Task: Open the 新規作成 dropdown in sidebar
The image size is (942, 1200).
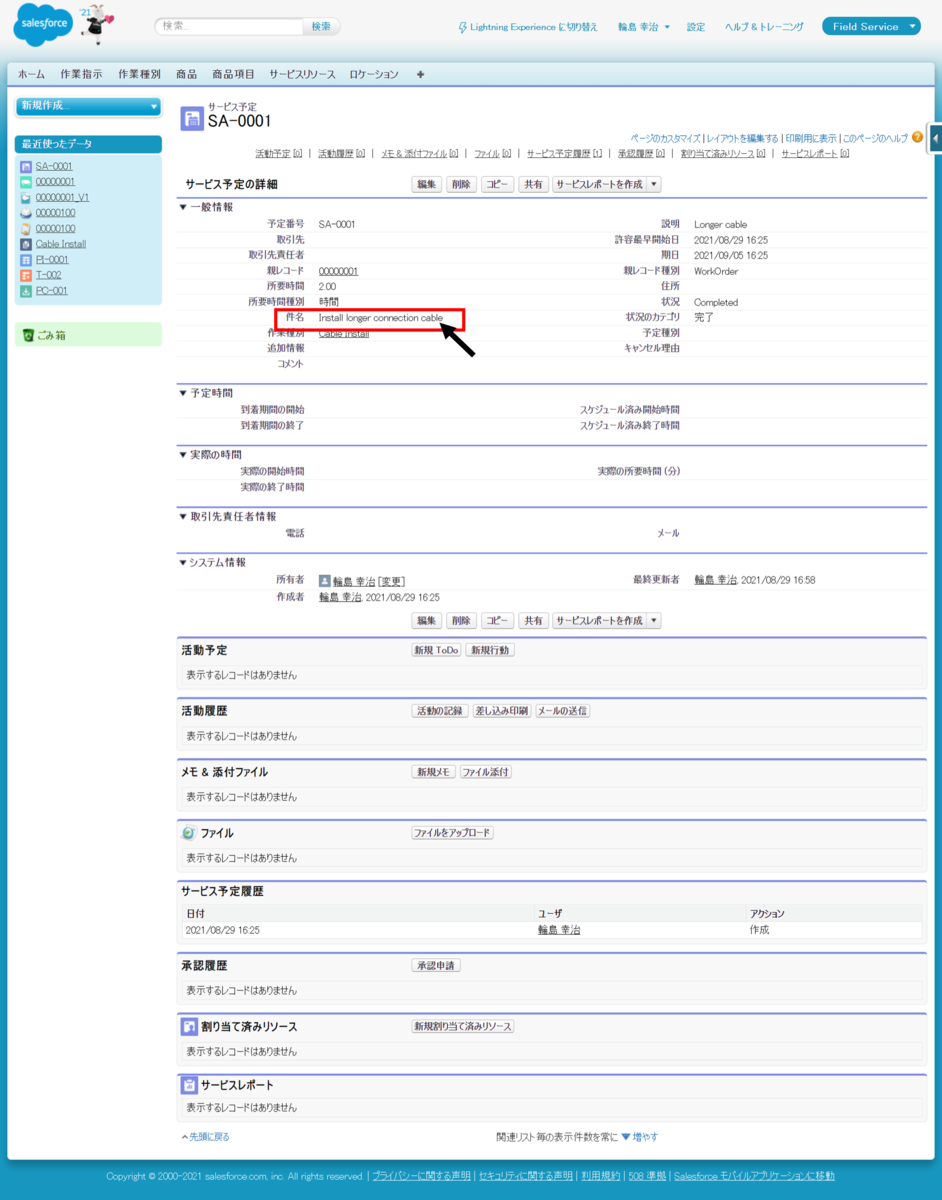Action: pyautogui.click(x=88, y=106)
